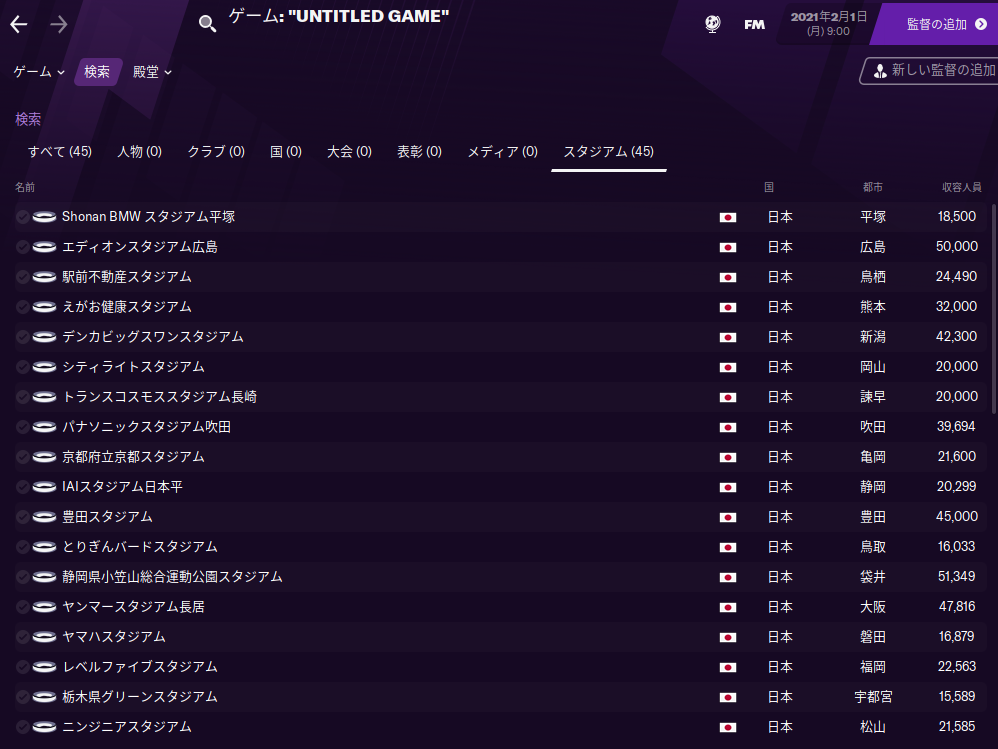
Task: Open パナソニックスタジアム吹田 stadium name
Action: (x=146, y=427)
